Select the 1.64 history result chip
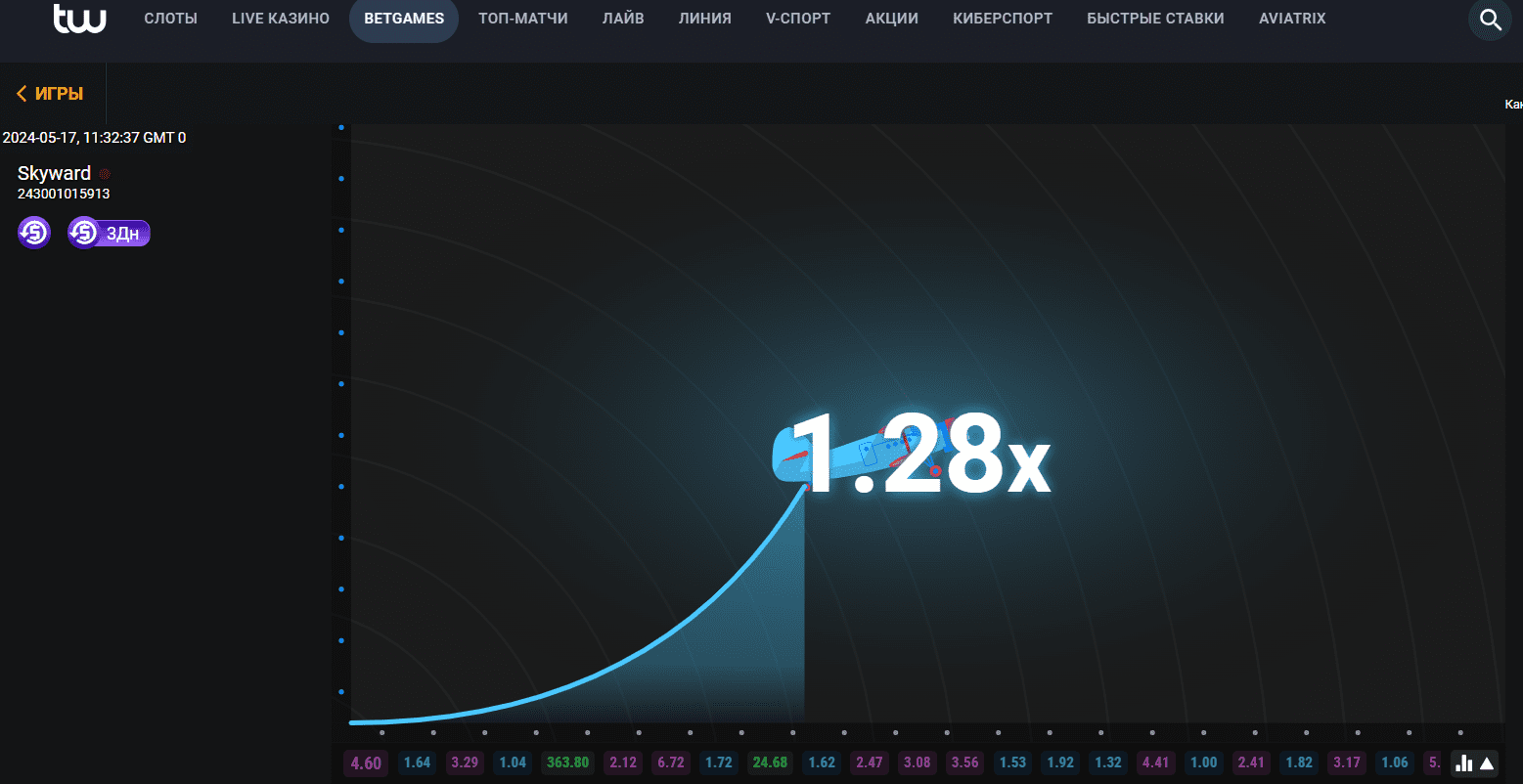This screenshot has width=1523, height=784. pos(418,762)
